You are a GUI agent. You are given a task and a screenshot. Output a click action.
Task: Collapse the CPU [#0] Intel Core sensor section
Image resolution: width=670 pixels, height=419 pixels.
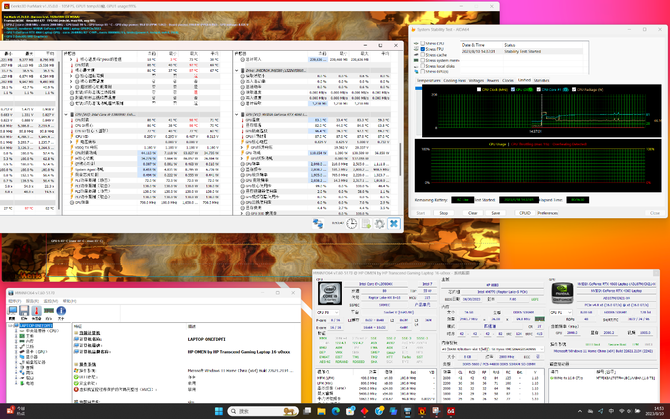coord(66,114)
